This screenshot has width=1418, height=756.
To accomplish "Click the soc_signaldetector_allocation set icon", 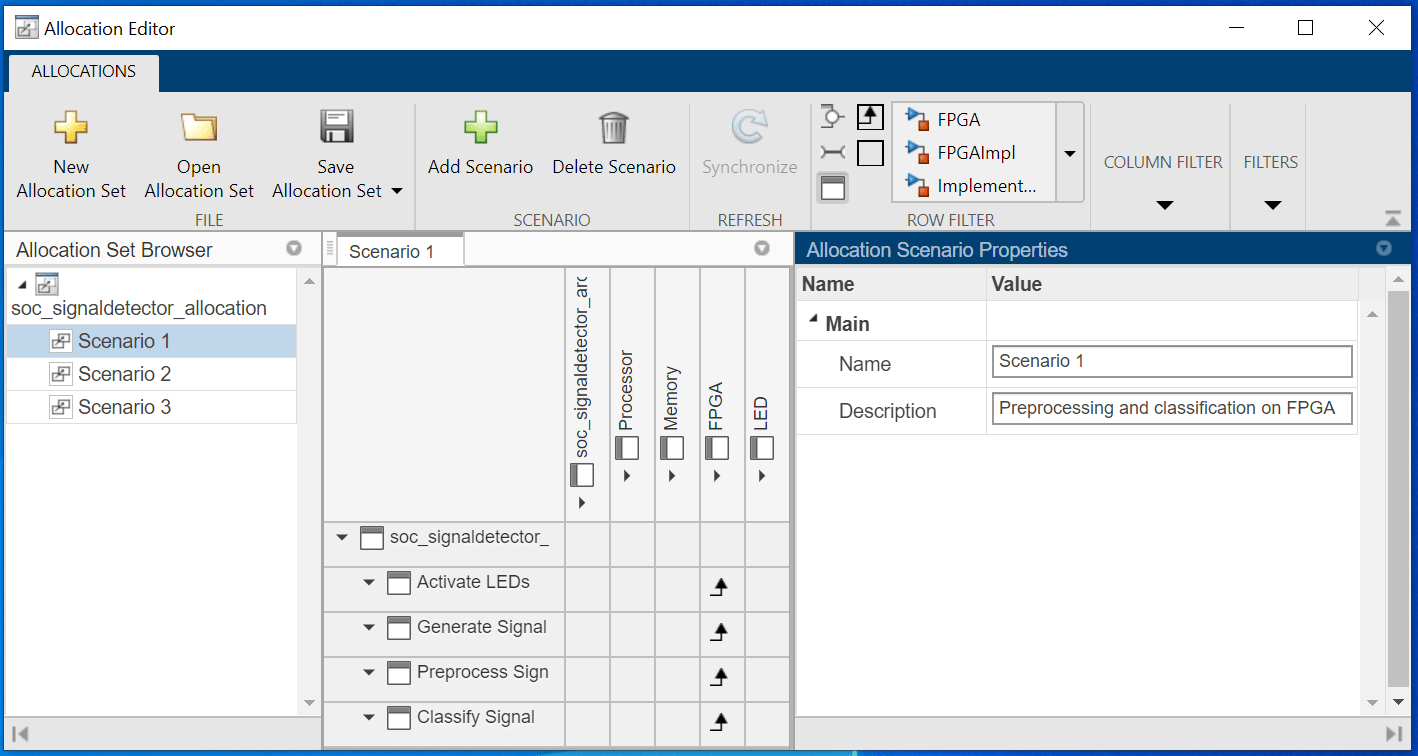I will pos(46,284).
